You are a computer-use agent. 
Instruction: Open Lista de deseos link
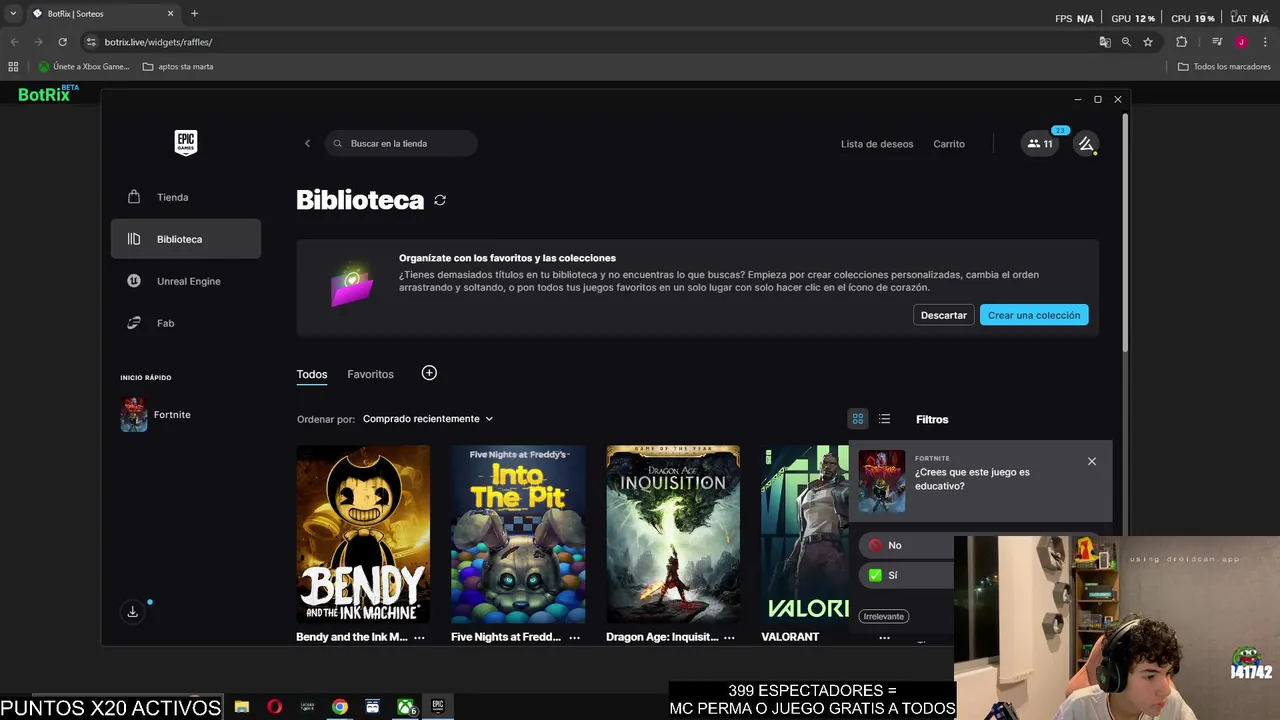pos(877,144)
